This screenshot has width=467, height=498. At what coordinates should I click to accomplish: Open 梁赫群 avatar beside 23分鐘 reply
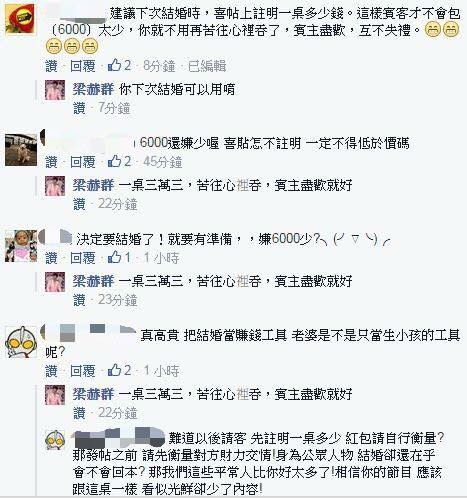(55, 282)
